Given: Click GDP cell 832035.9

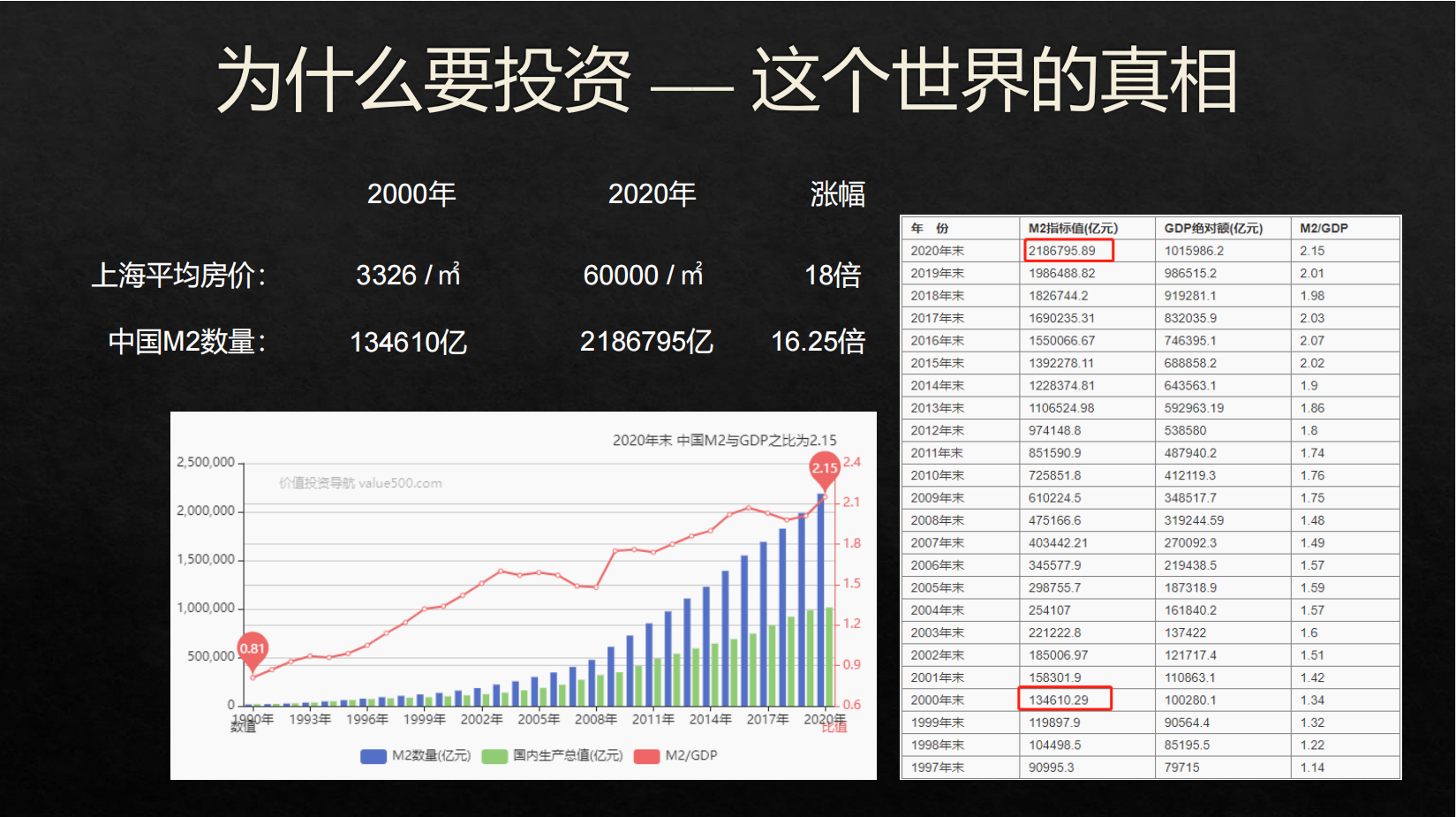Looking at the screenshot, I should [1190, 318].
